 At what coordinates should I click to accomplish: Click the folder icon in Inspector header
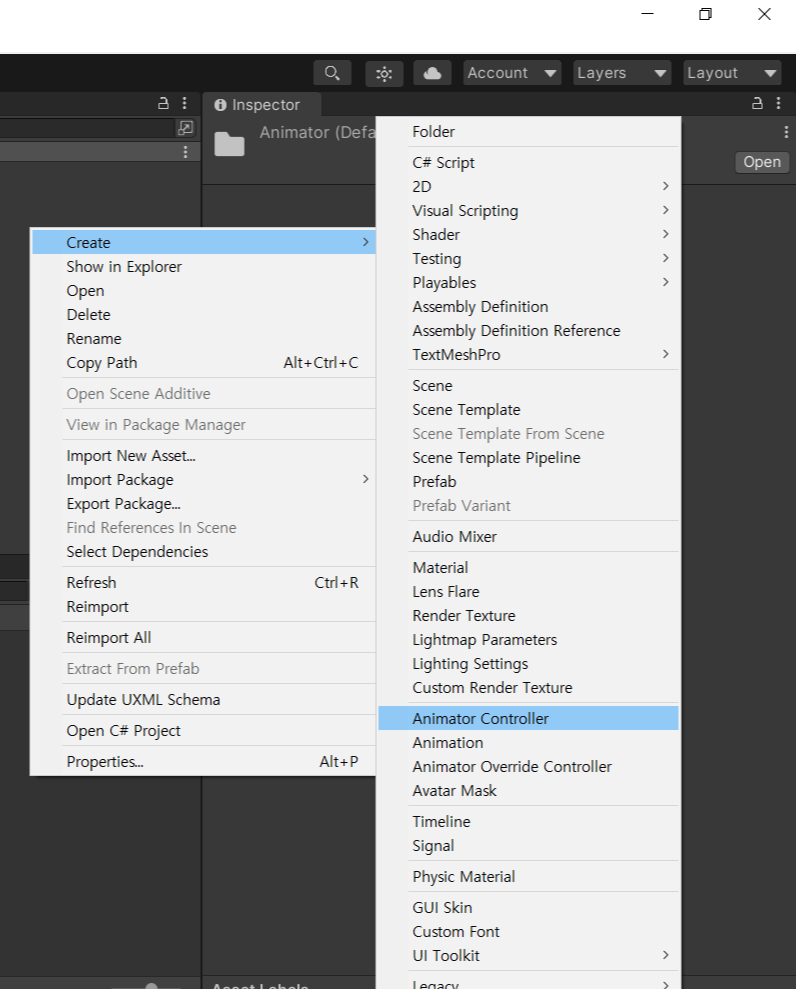[230, 144]
